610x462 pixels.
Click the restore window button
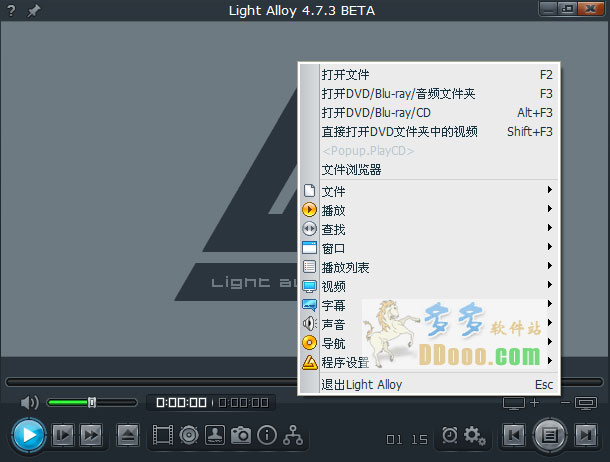click(568, 9)
